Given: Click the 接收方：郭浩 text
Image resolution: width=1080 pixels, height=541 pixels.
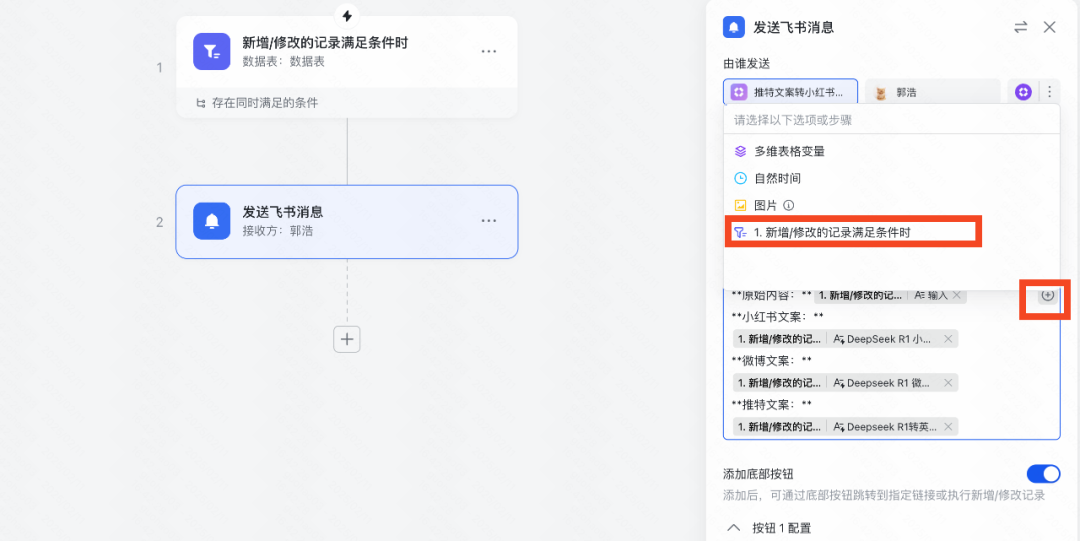Looking at the screenshot, I should pos(278,231).
